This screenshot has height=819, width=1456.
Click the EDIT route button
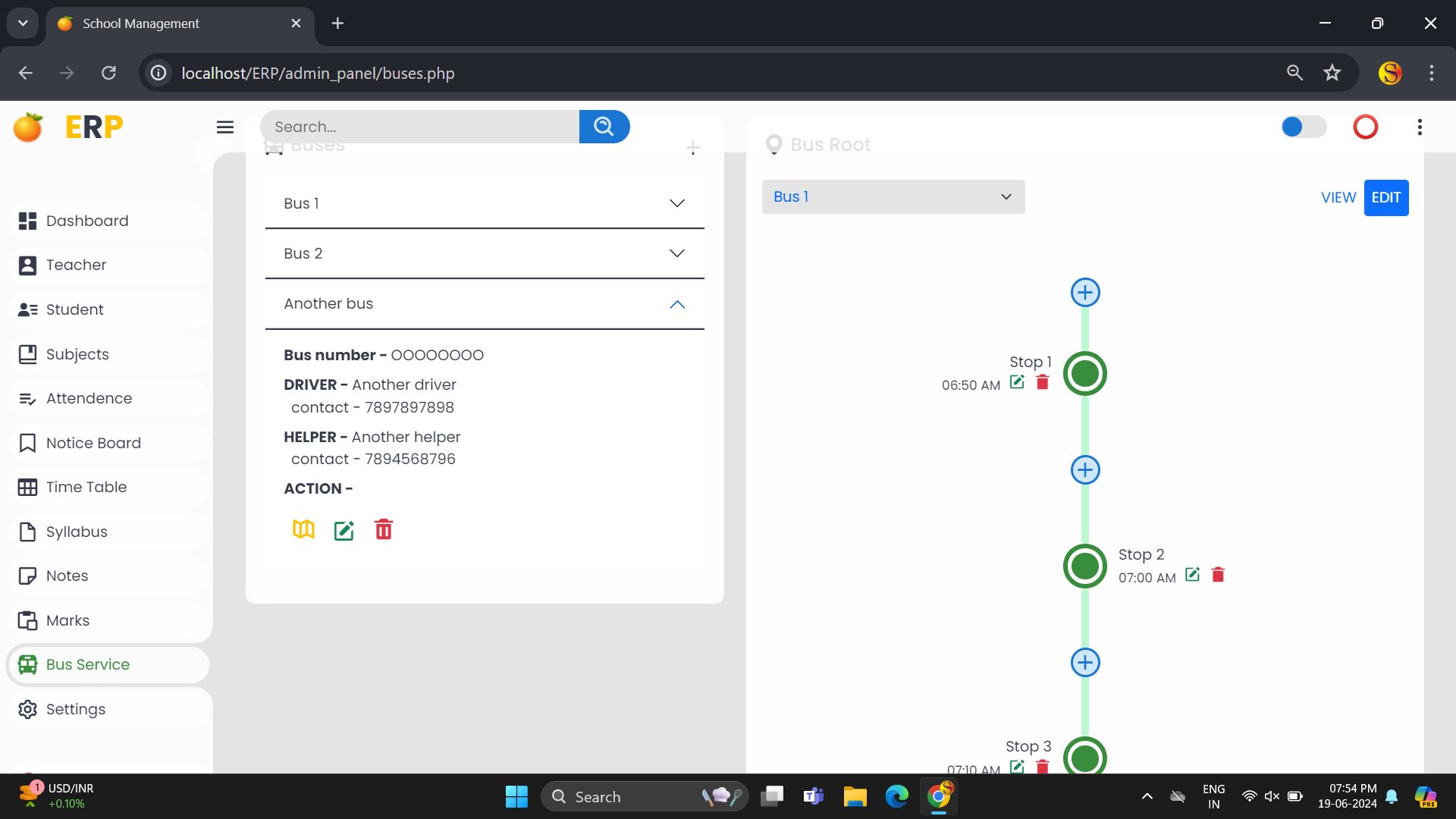(1385, 198)
